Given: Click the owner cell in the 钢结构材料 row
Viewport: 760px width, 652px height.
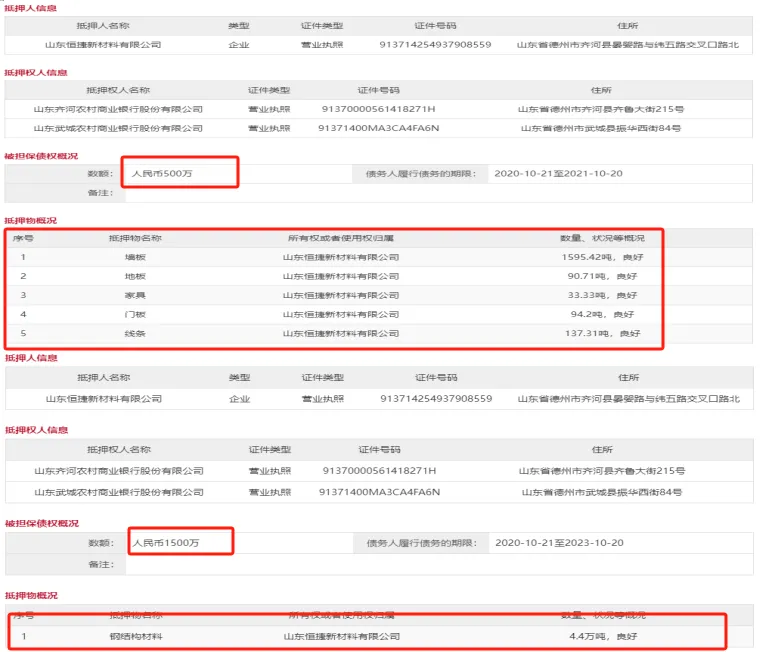Looking at the screenshot, I should (342, 636).
